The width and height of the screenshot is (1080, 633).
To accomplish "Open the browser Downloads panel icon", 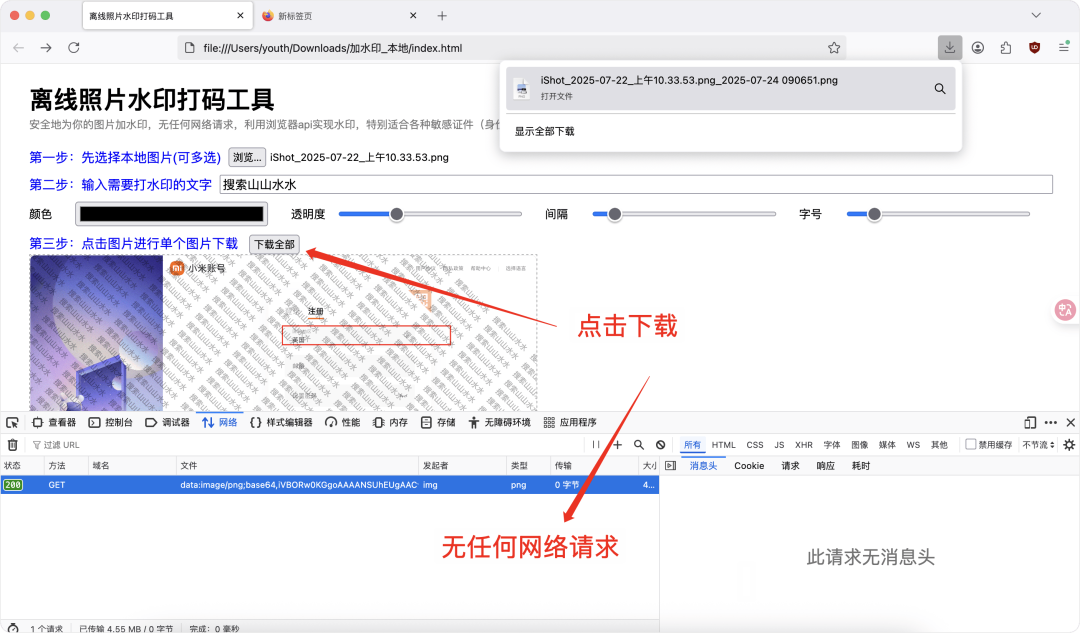I will click(949, 47).
